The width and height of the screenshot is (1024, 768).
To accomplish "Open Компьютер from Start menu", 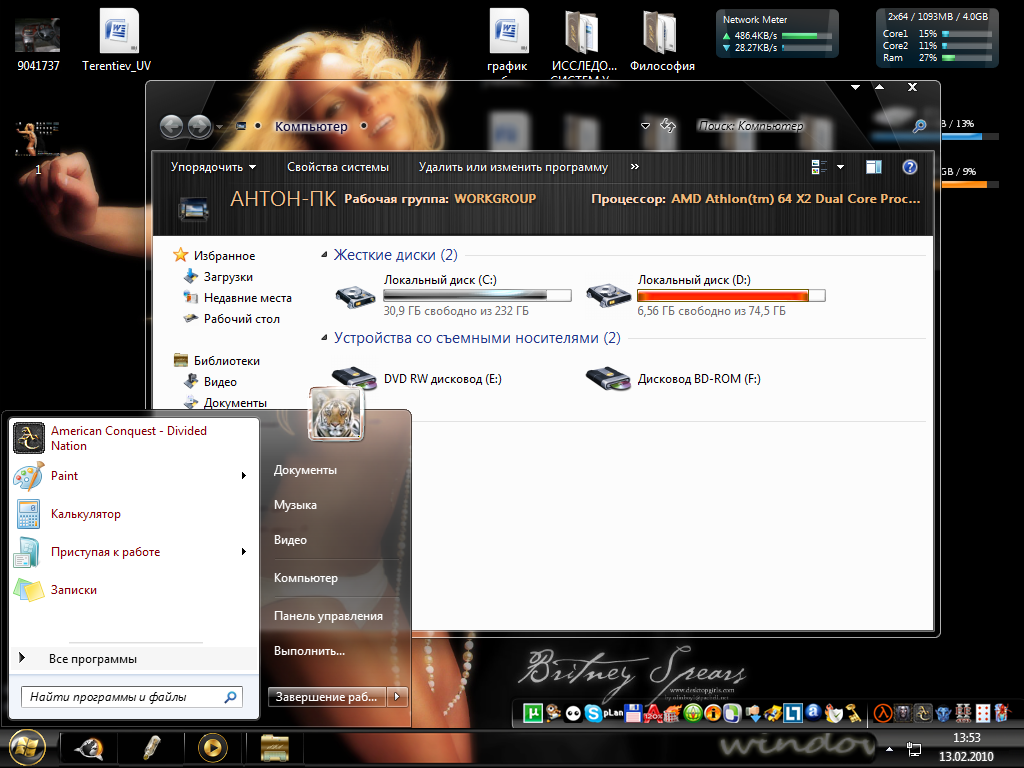I will click(x=306, y=578).
